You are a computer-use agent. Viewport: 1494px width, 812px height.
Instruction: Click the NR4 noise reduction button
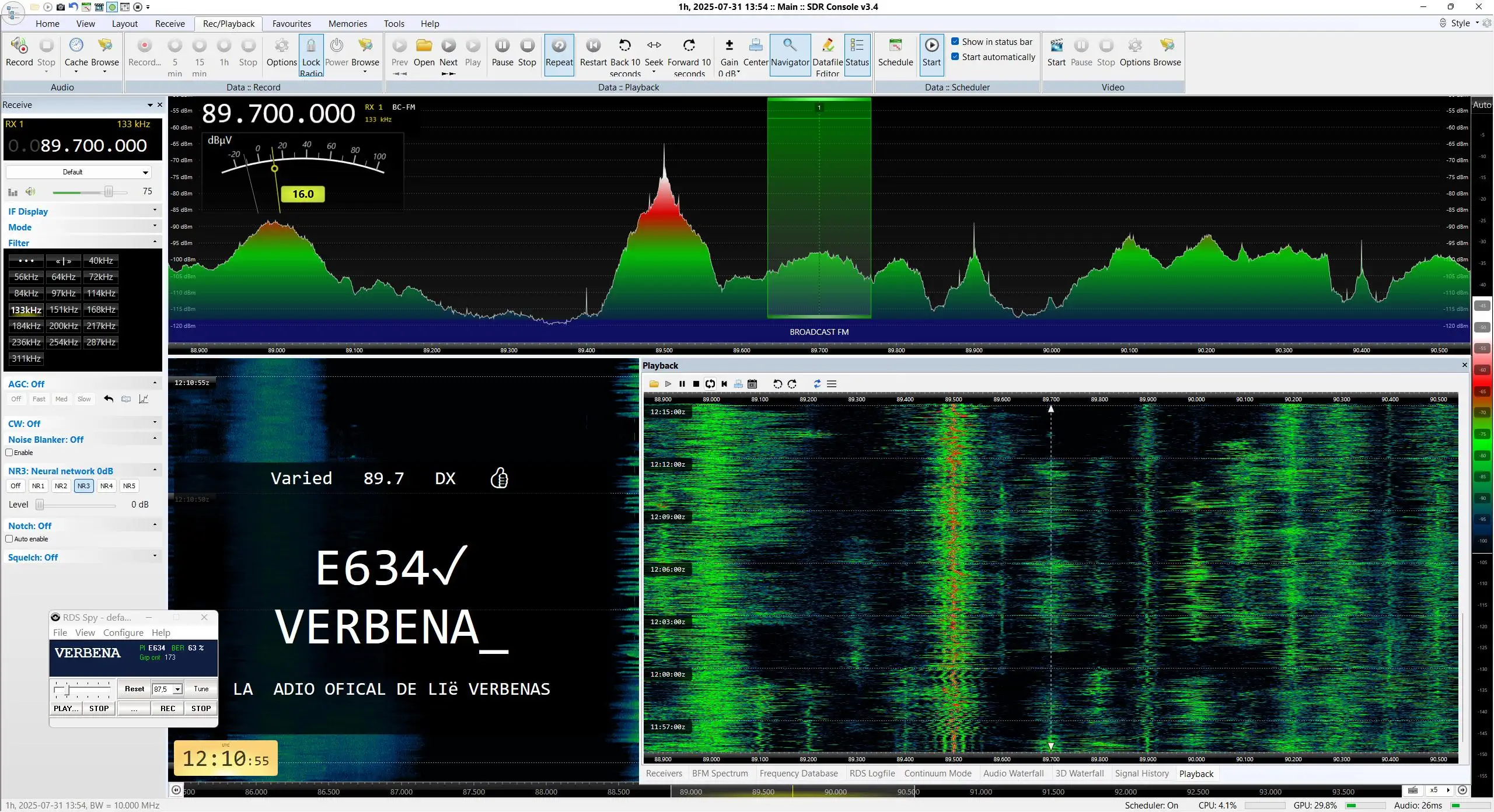(x=106, y=486)
